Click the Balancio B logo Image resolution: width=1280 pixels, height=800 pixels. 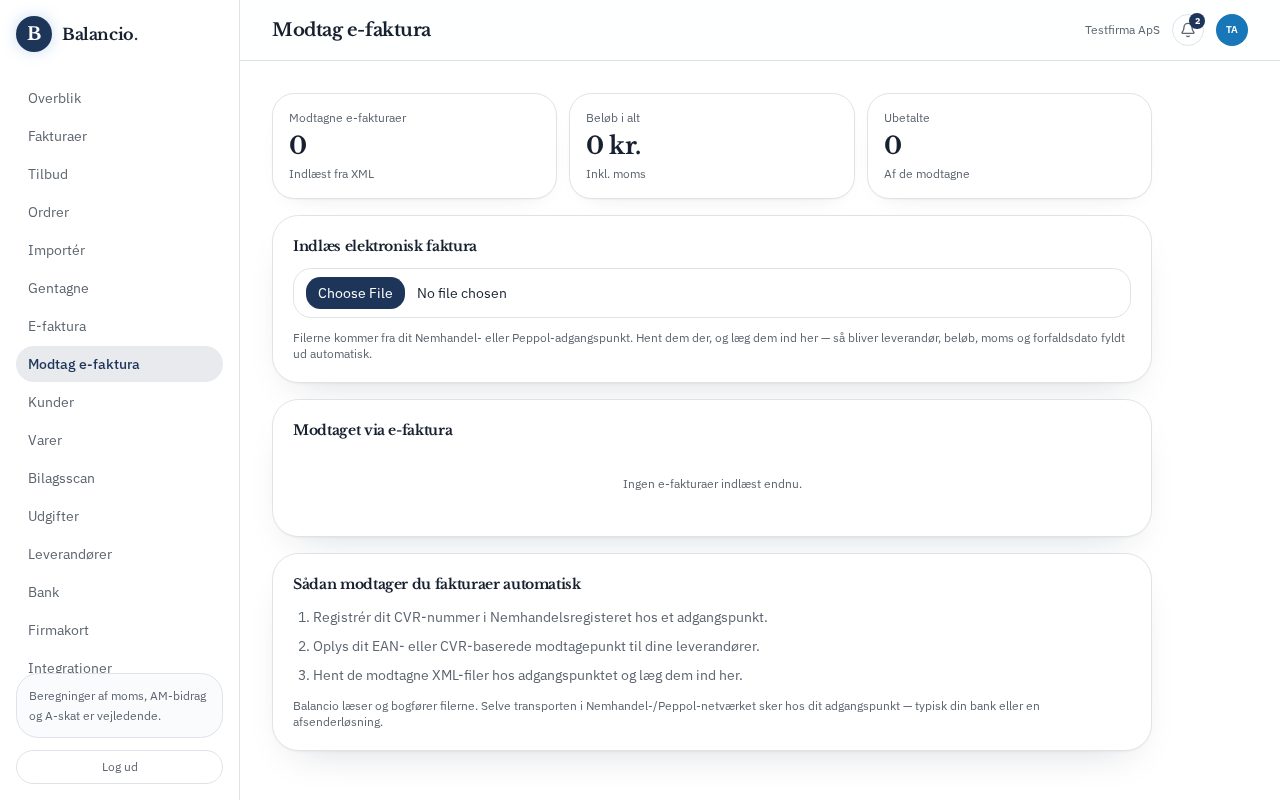click(x=34, y=34)
